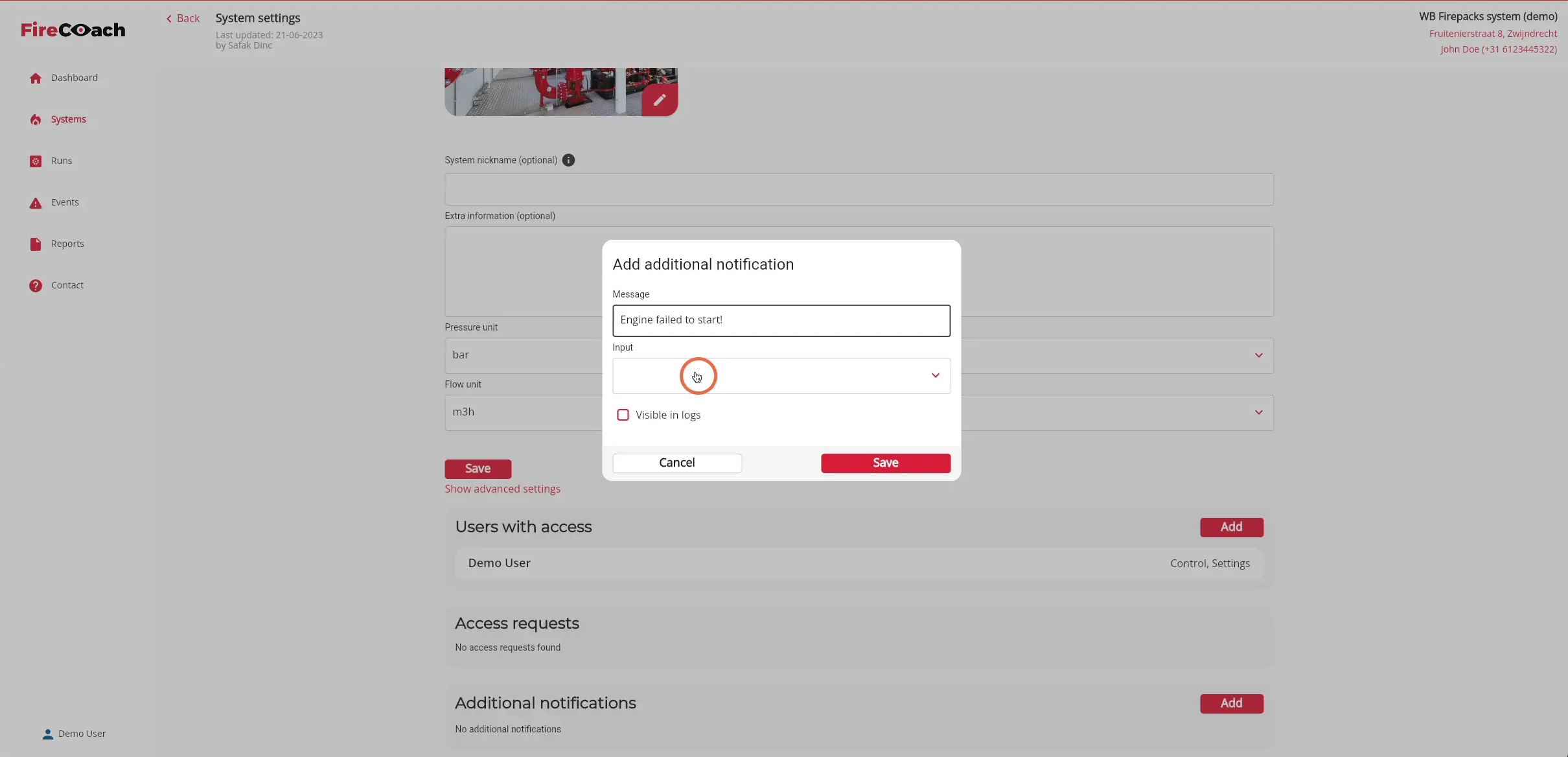Click the Reports document icon
1568x757 pixels.
point(36,244)
